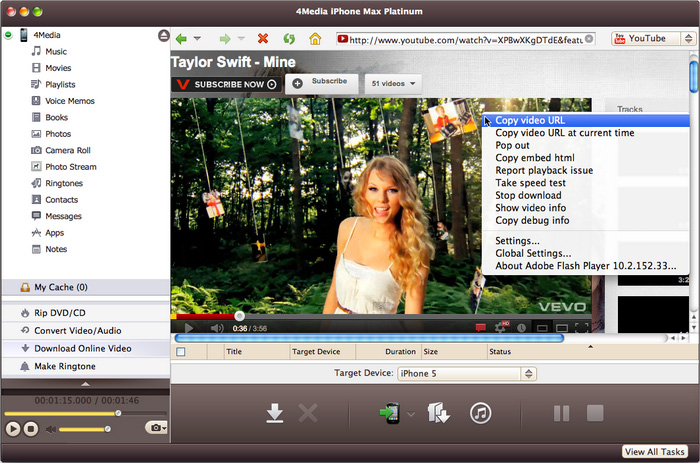Open Download Online Video in the sidebar
The height and width of the screenshot is (463, 700).
pos(82,348)
